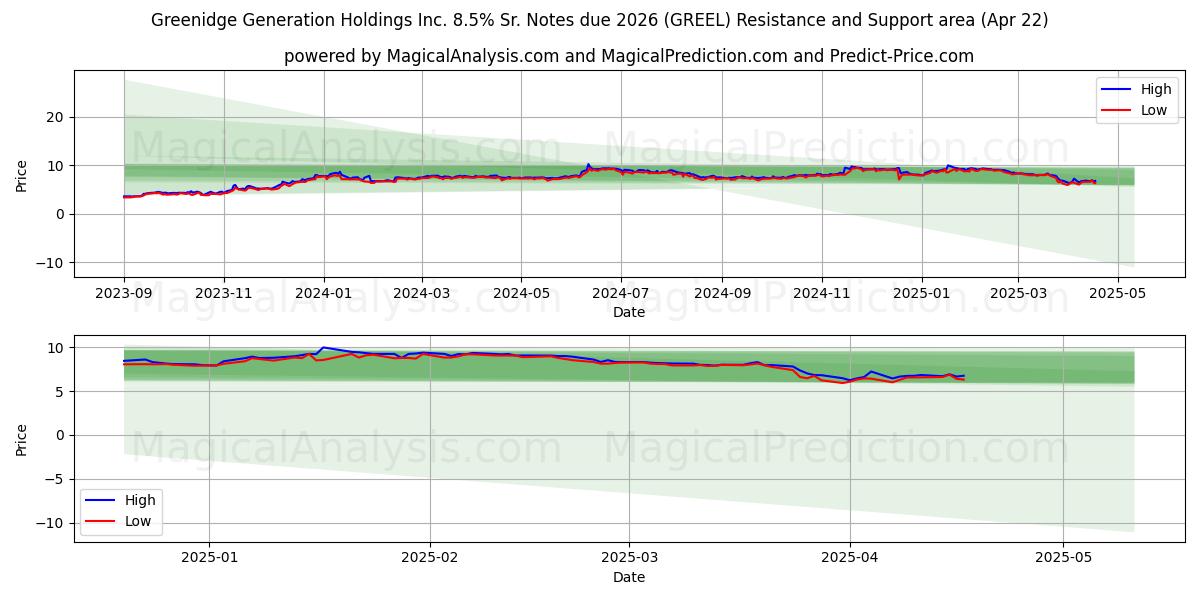Viewport: 1200px width, 600px height.
Task: Click the 2024-03 tick label
Action: (x=422, y=294)
